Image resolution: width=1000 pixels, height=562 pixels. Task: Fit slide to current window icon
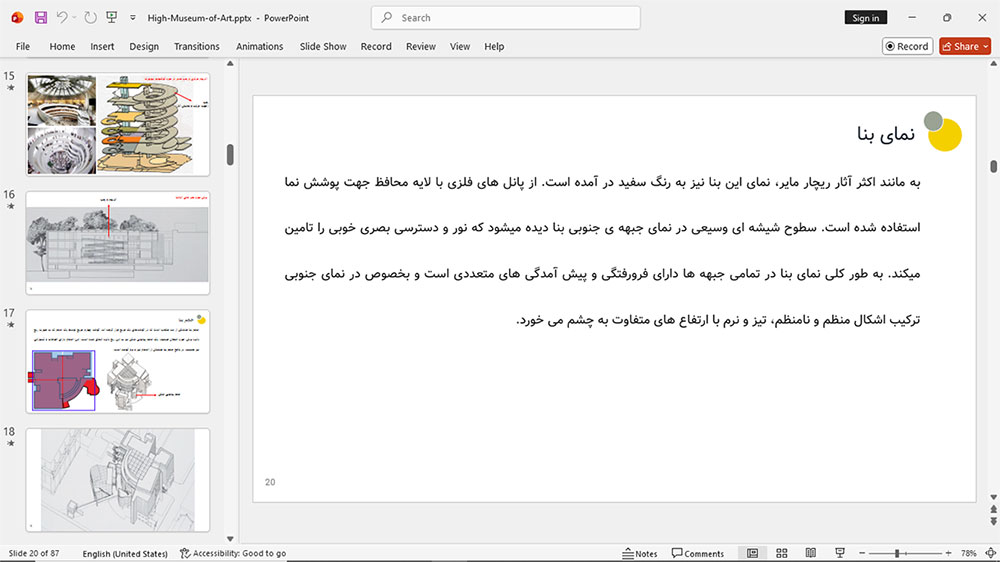pyautogui.click(x=990, y=553)
